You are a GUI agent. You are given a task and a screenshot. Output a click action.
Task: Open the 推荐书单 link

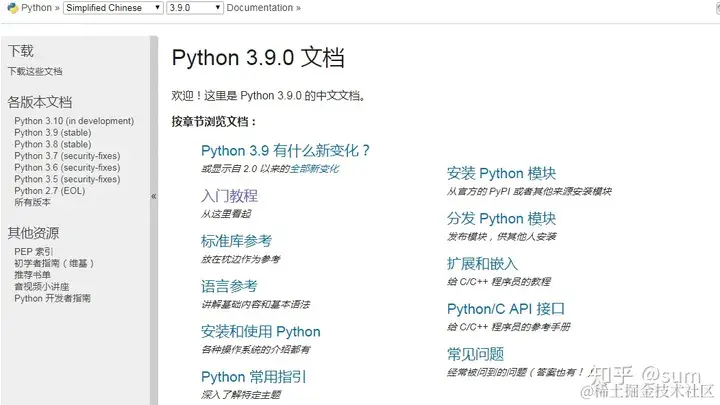pos(32,275)
